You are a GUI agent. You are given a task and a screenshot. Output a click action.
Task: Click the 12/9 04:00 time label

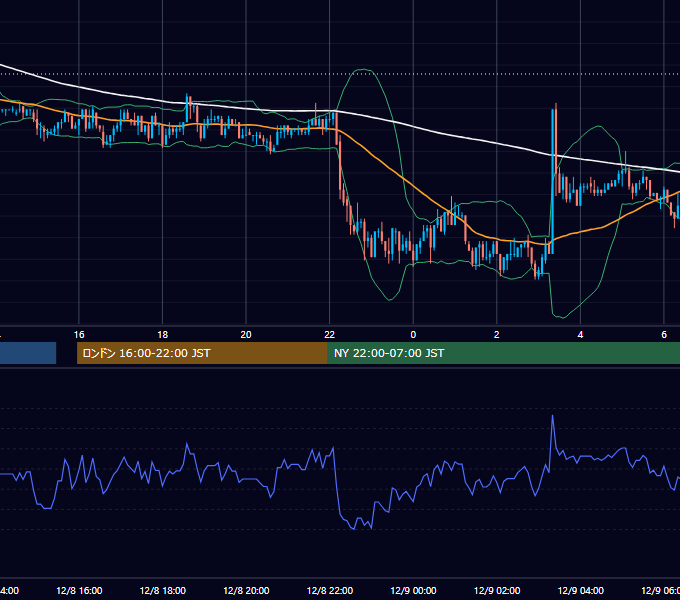pos(581,590)
